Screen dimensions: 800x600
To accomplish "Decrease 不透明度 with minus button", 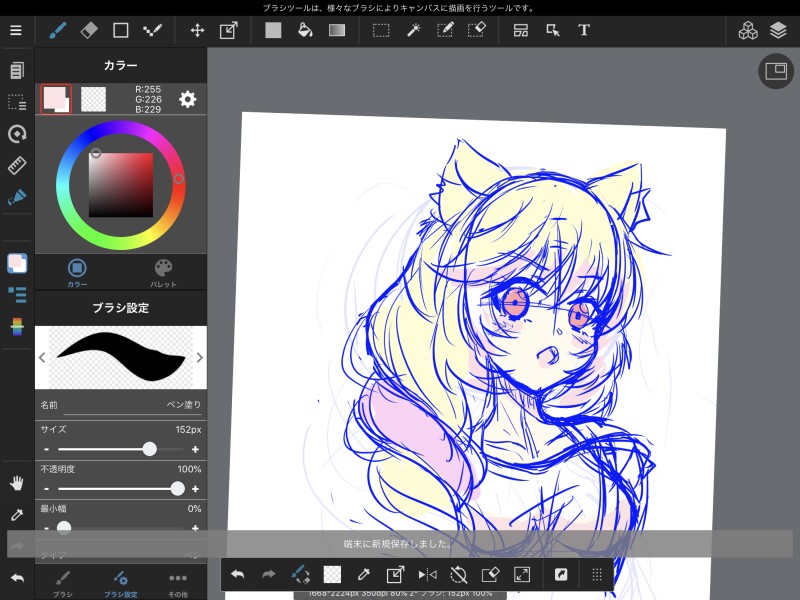I will coord(46,489).
